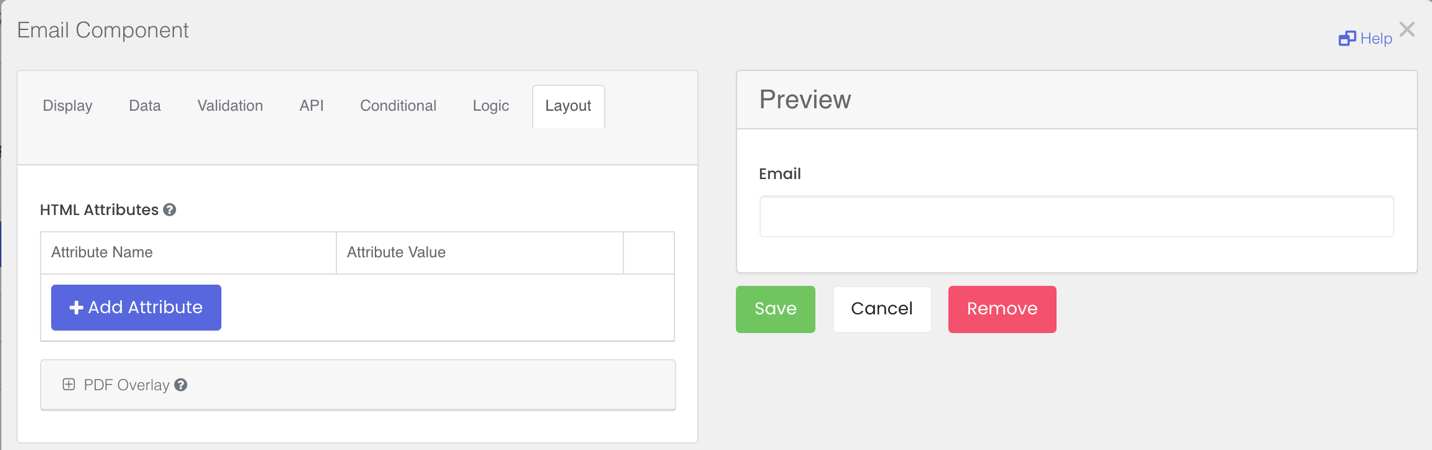Click the Email input field in Preview
1432x450 pixels.
pos(1076,217)
